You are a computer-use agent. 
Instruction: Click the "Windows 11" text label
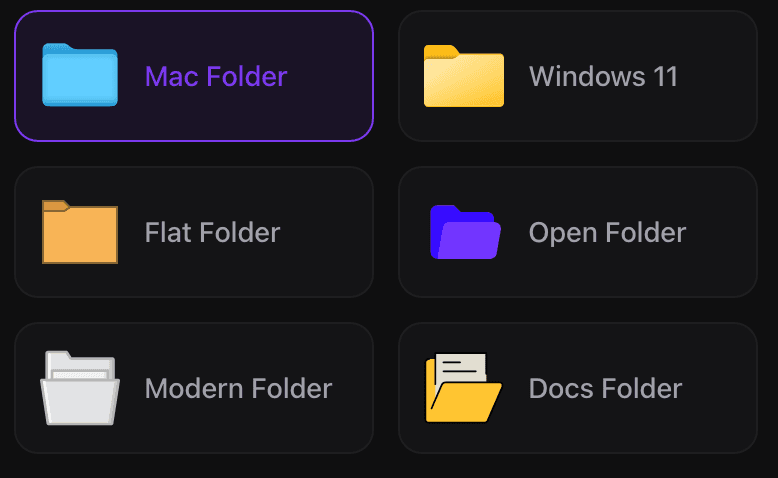point(603,76)
